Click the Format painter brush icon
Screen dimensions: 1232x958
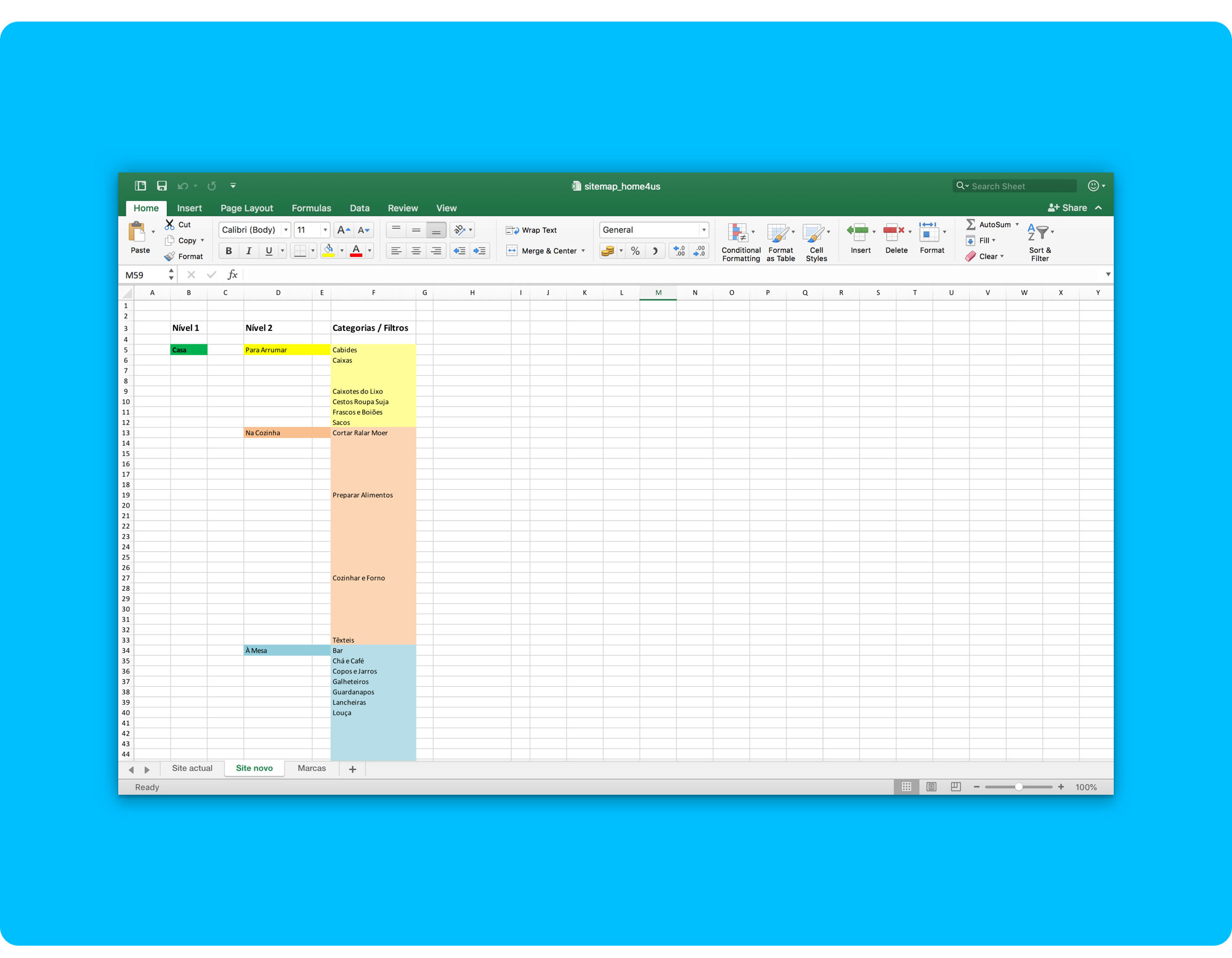[x=170, y=256]
